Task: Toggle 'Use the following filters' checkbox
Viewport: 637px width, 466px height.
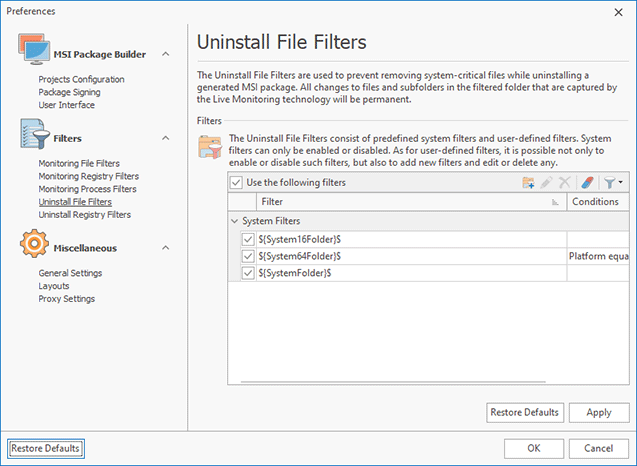Action: (236, 182)
